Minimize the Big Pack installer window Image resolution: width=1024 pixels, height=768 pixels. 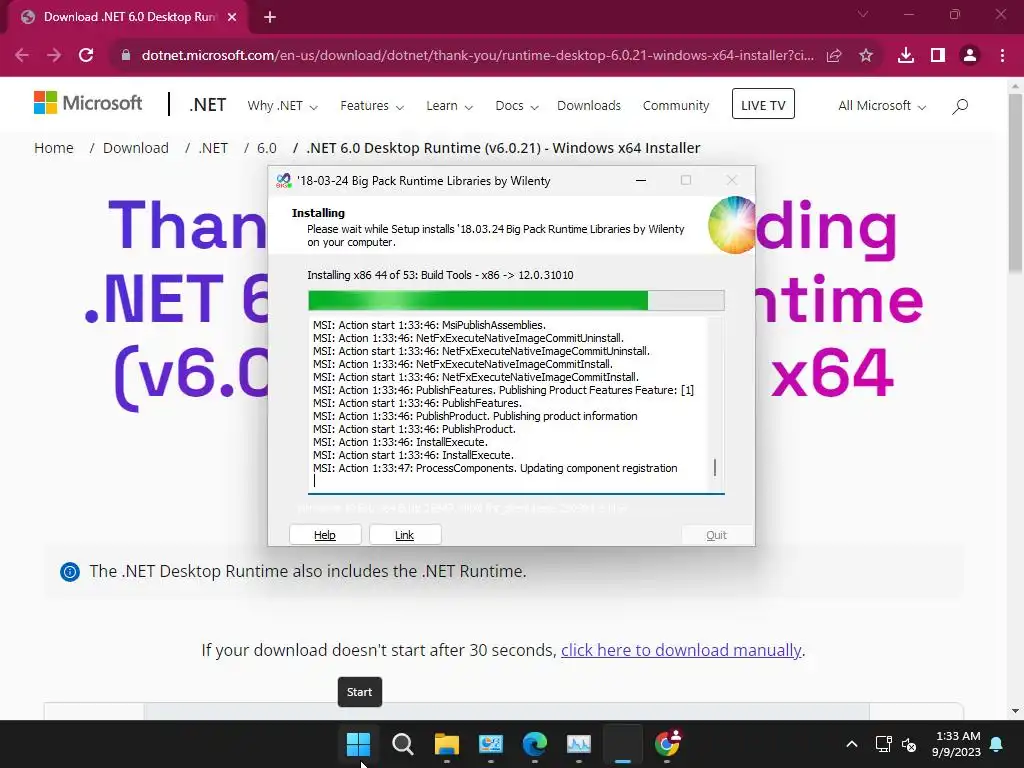point(641,180)
